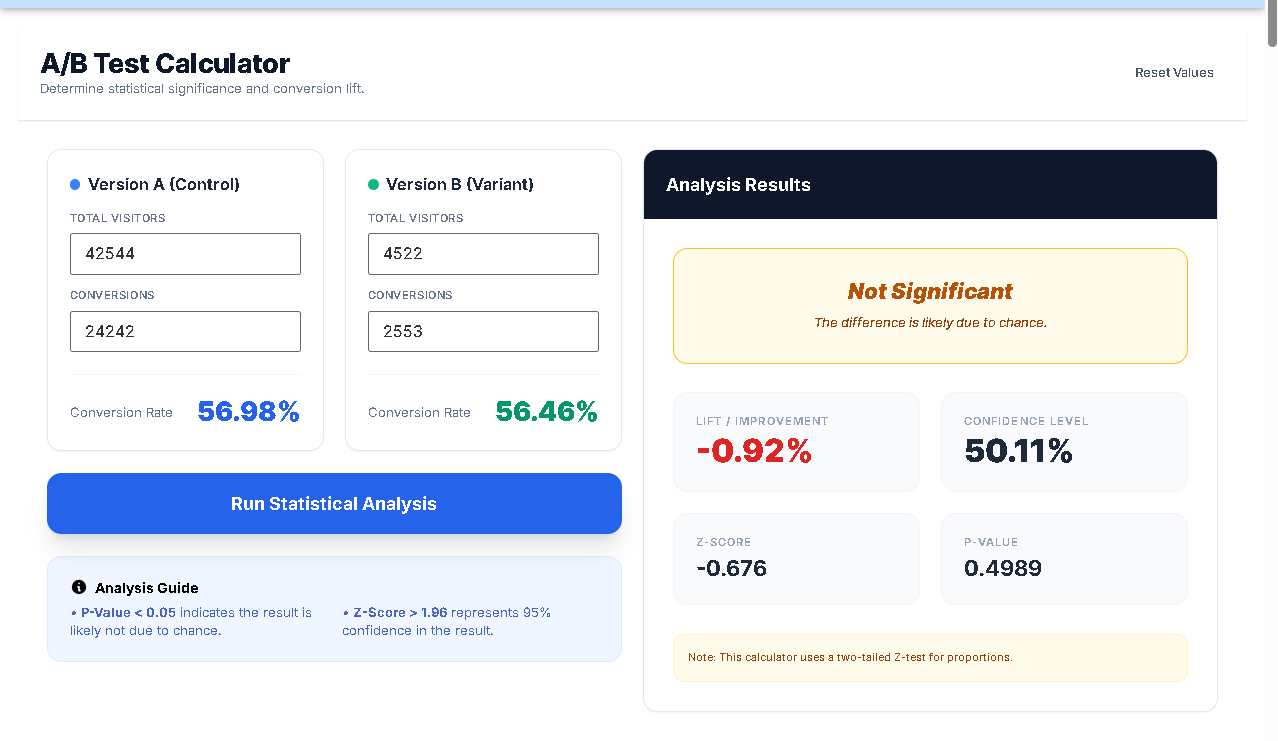Click the Analysis Results header bar

coord(929,184)
